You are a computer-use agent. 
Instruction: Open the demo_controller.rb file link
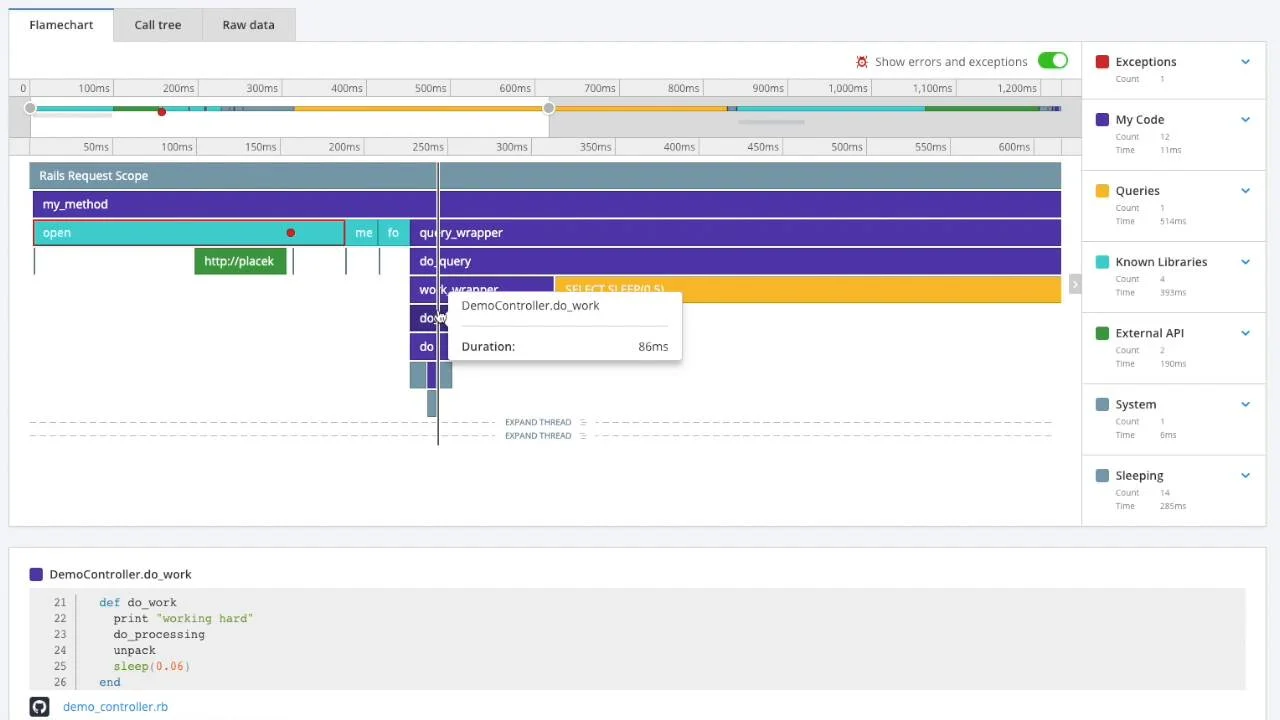[x=115, y=706]
